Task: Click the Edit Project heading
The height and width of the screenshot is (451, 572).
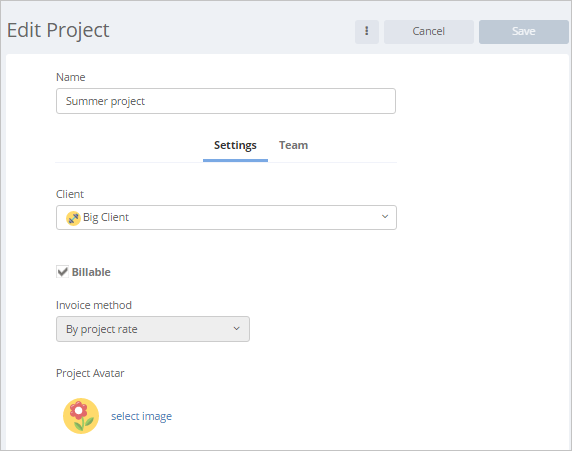Action: coord(58,30)
